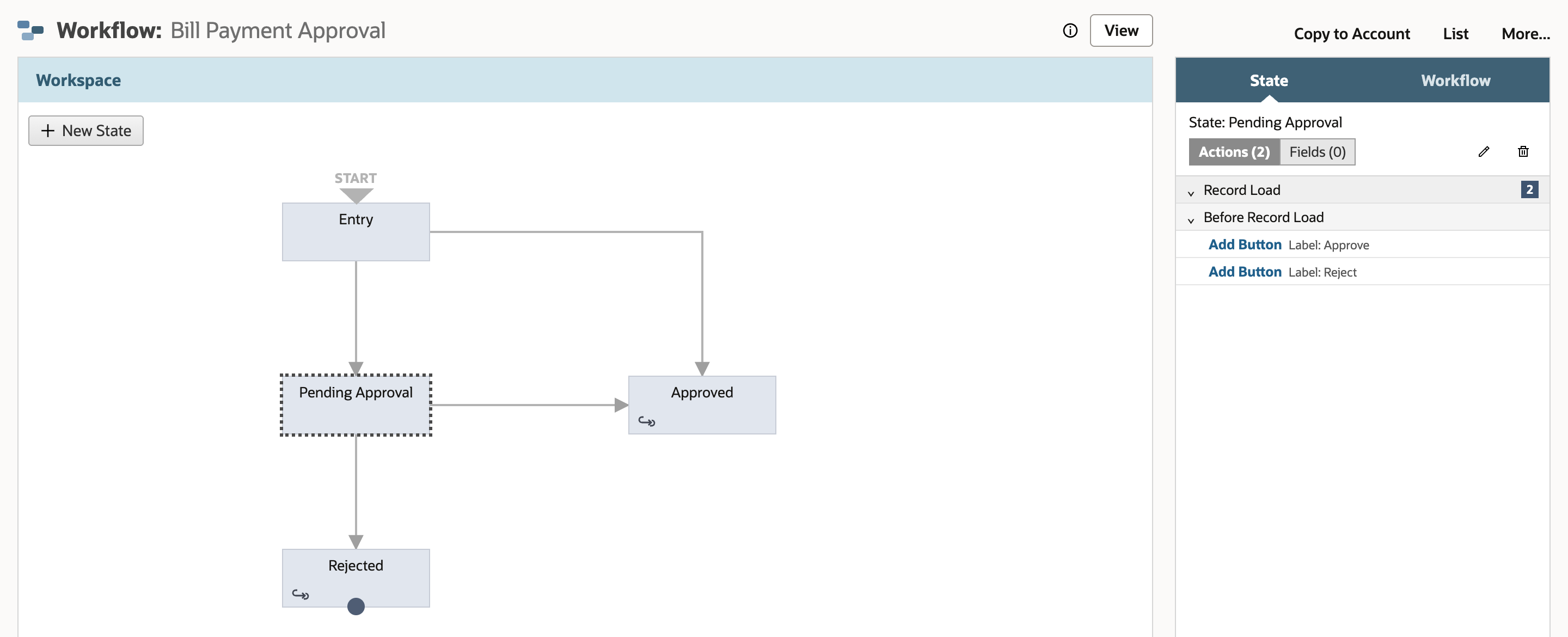
Task: Click the Record Load count badge 2
Action: [x=1529, y=189]
